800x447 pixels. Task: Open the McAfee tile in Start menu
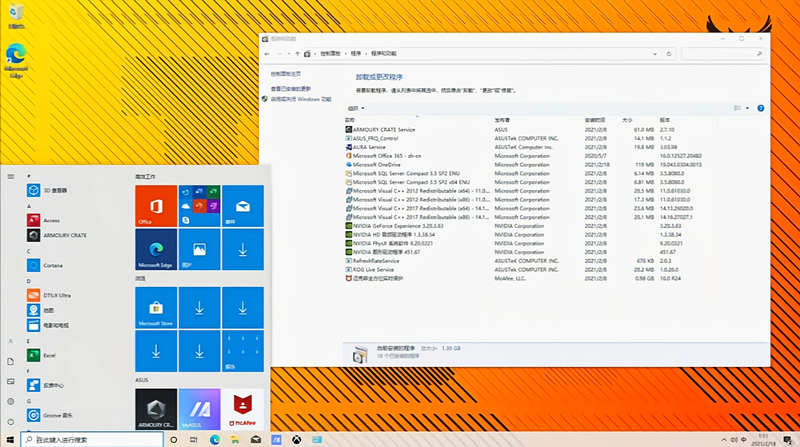243,409
